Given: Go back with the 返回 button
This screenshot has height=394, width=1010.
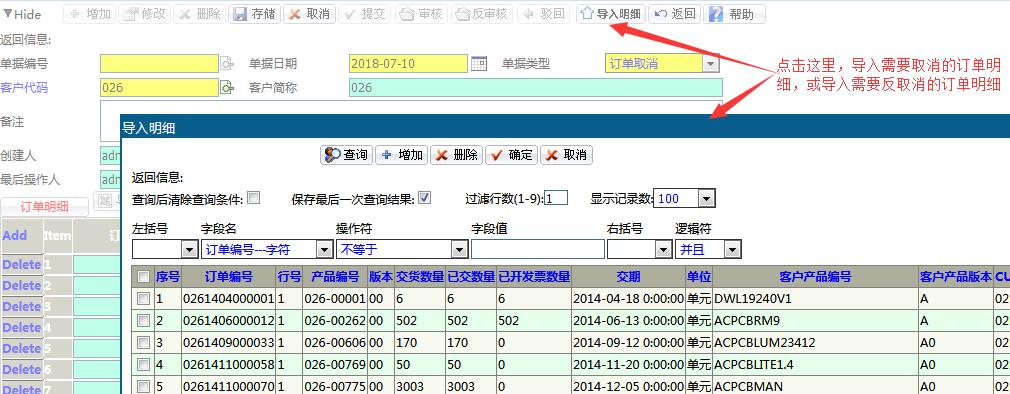Looking at the screenshot, I should point(674,14).
